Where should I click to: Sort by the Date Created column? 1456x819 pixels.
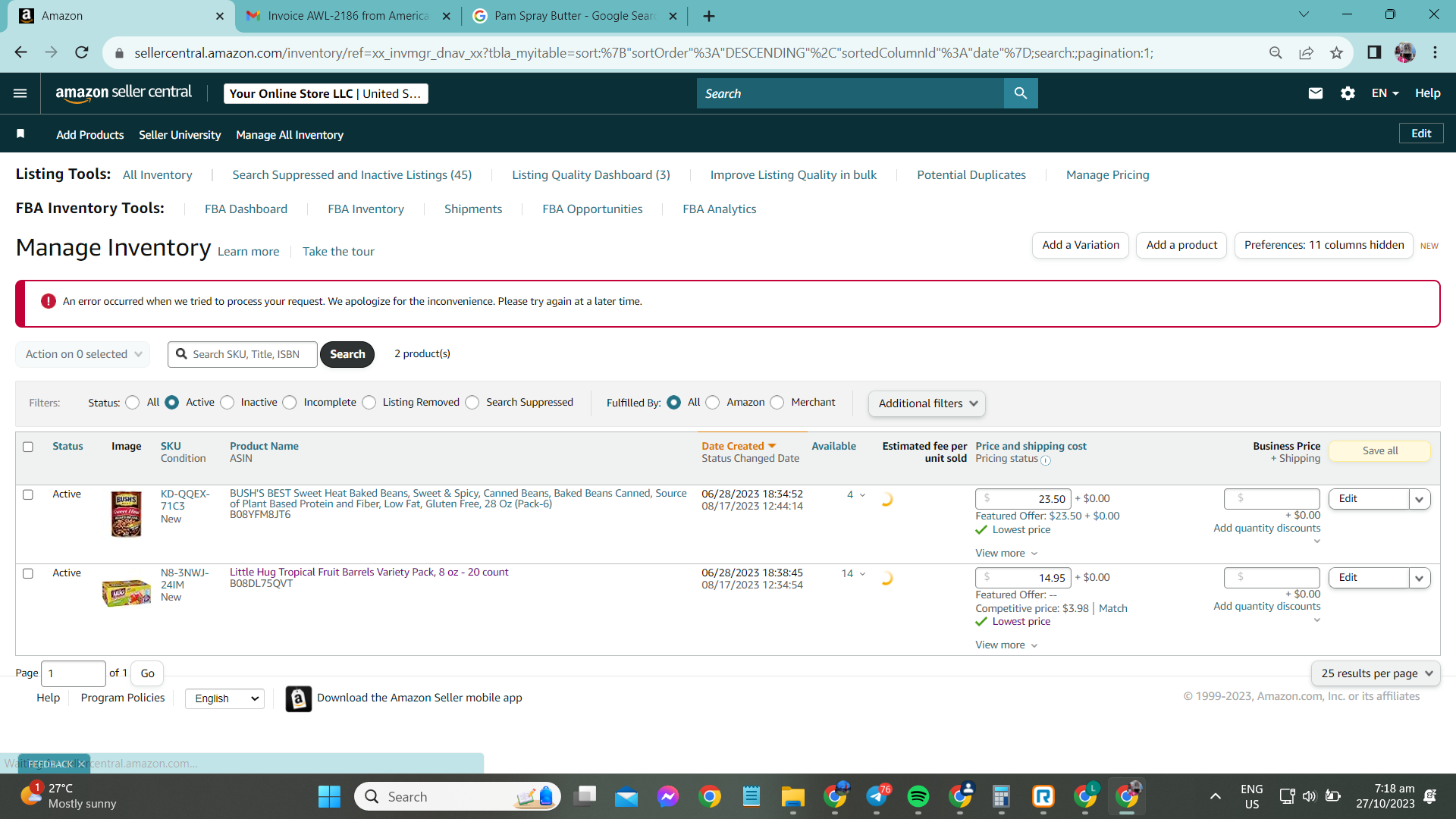(739, 447)
